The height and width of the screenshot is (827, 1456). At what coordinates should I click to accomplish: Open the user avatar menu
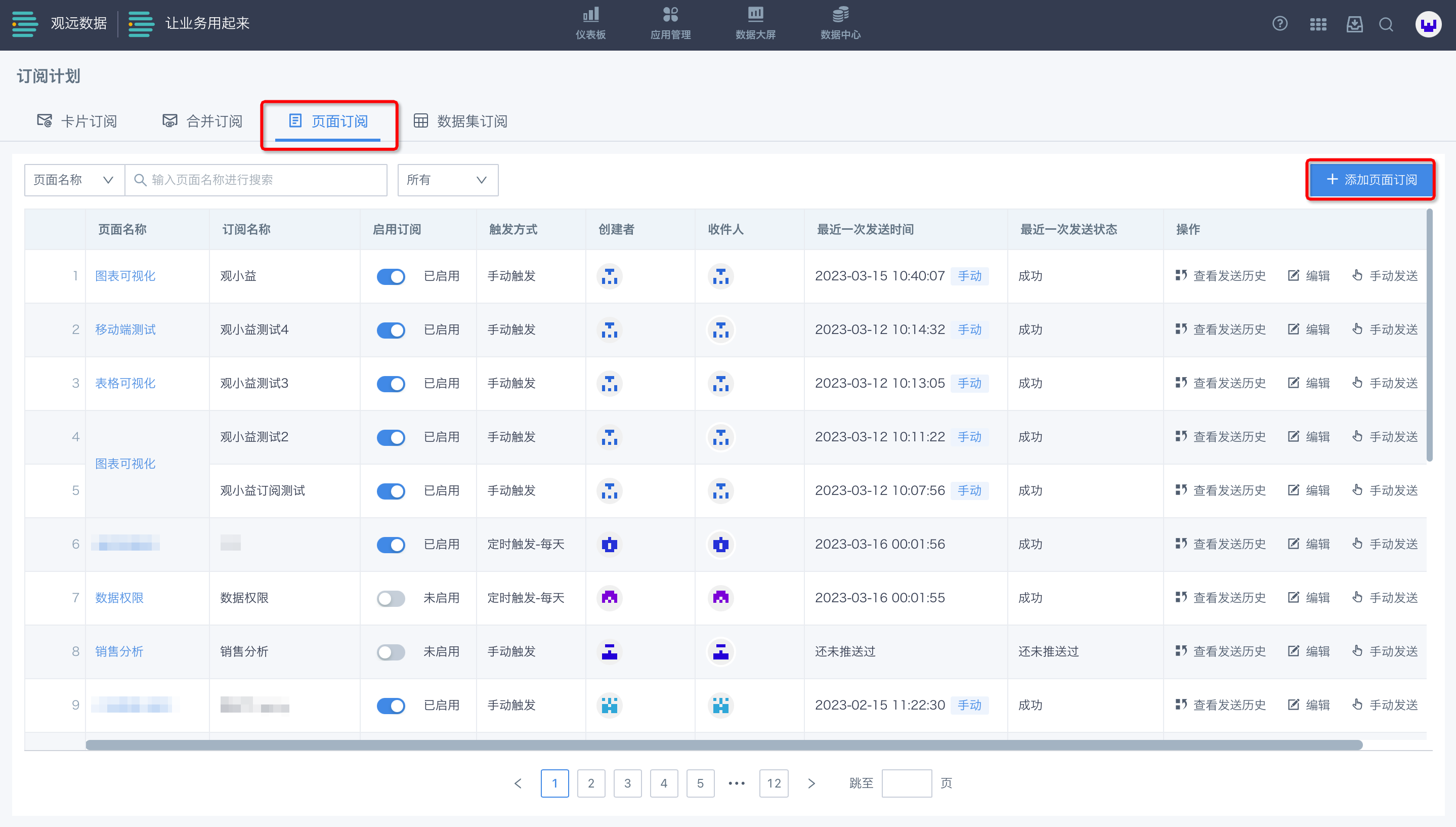[1428, 24]
